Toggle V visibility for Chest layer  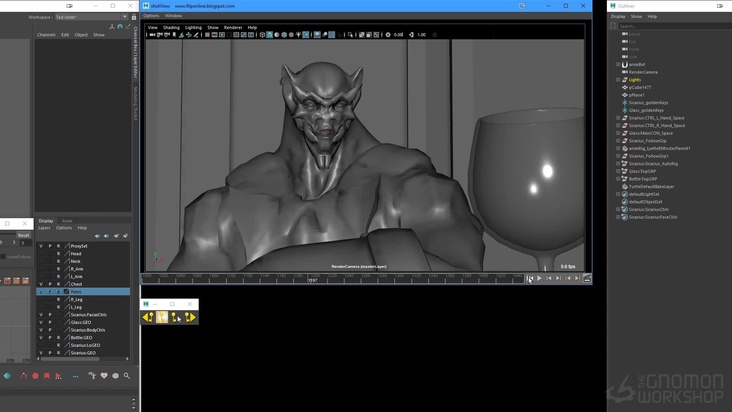[41, 284]
